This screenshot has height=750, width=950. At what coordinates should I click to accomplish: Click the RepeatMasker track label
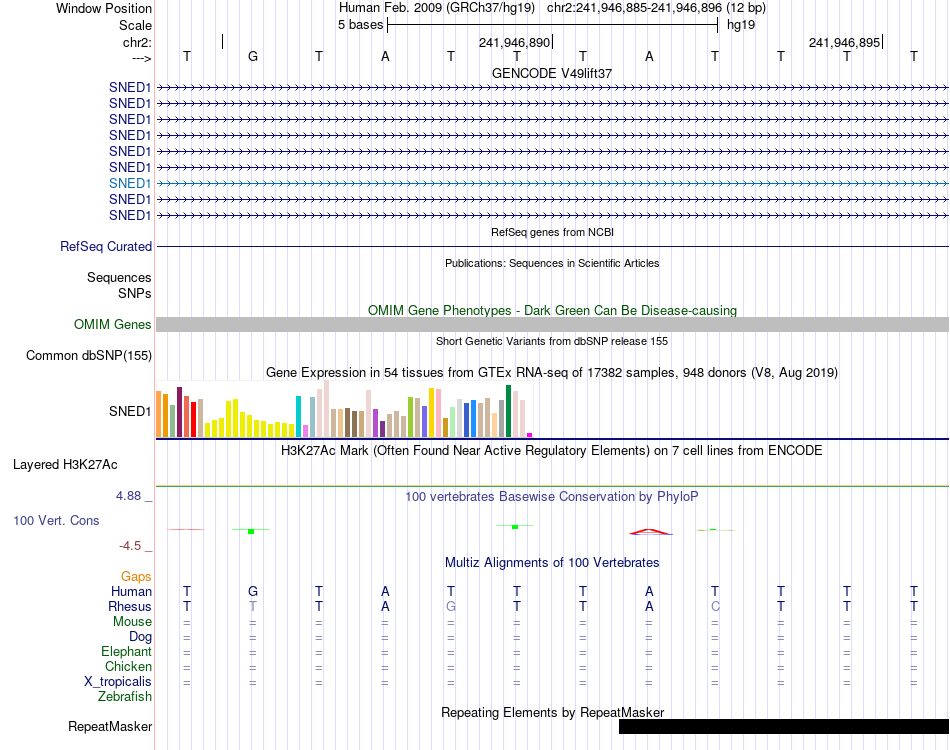tap(110, 726)
